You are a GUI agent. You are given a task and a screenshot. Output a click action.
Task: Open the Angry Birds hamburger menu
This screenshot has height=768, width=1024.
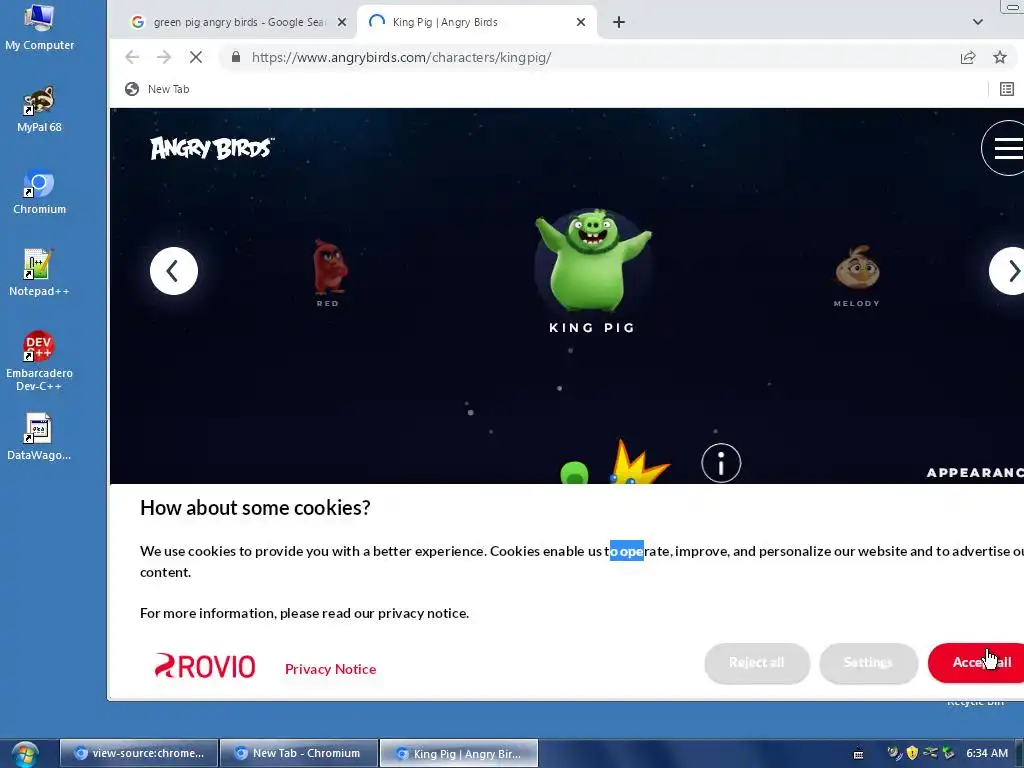tap(1004, 148)
